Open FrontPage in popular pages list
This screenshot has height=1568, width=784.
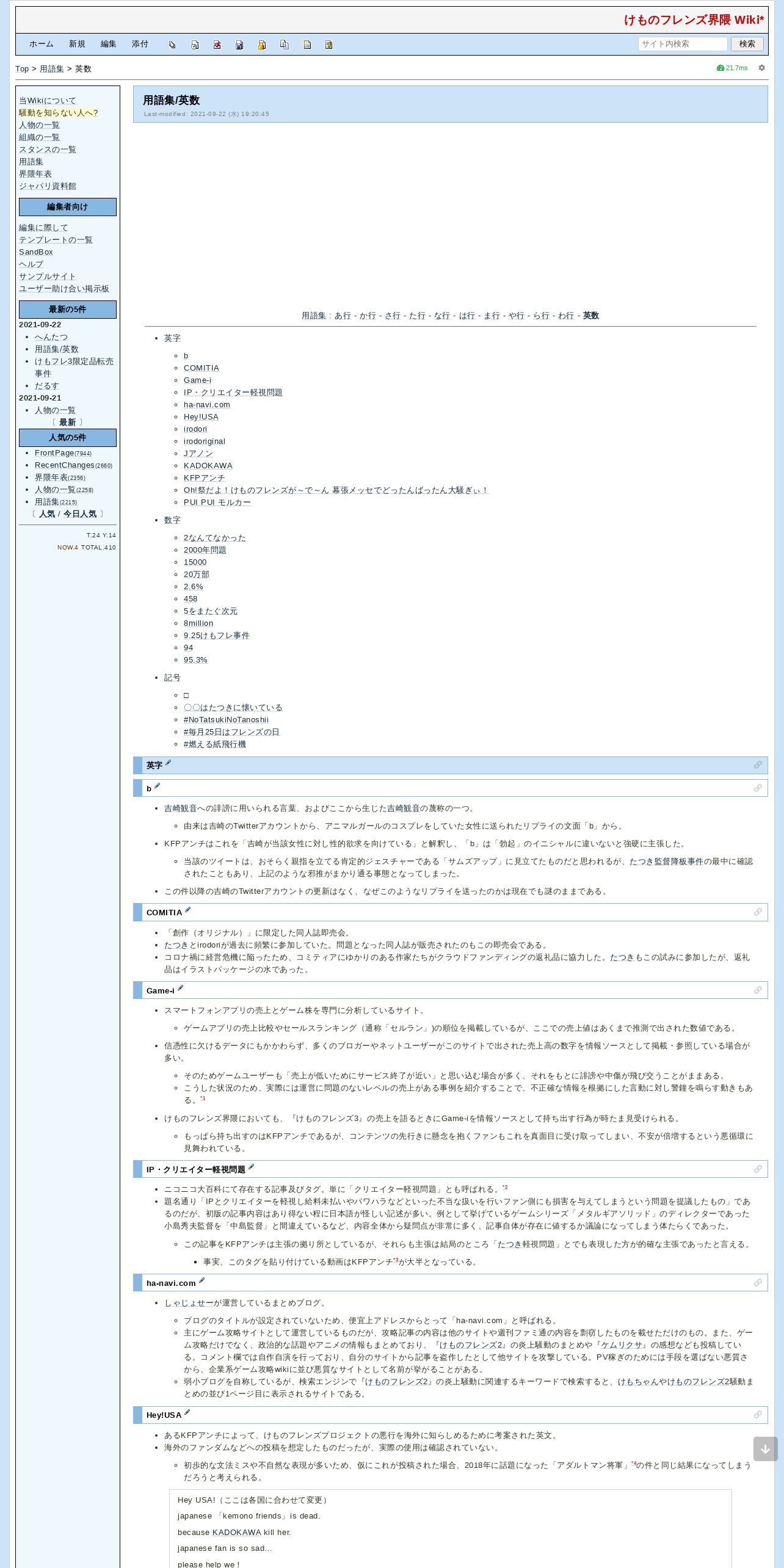click(x=54, y=453)
